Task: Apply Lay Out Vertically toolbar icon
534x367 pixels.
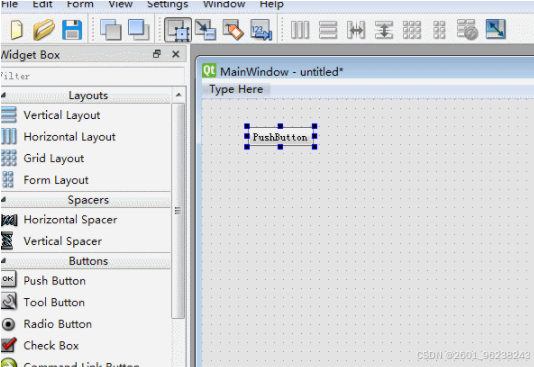Action: 328,30
